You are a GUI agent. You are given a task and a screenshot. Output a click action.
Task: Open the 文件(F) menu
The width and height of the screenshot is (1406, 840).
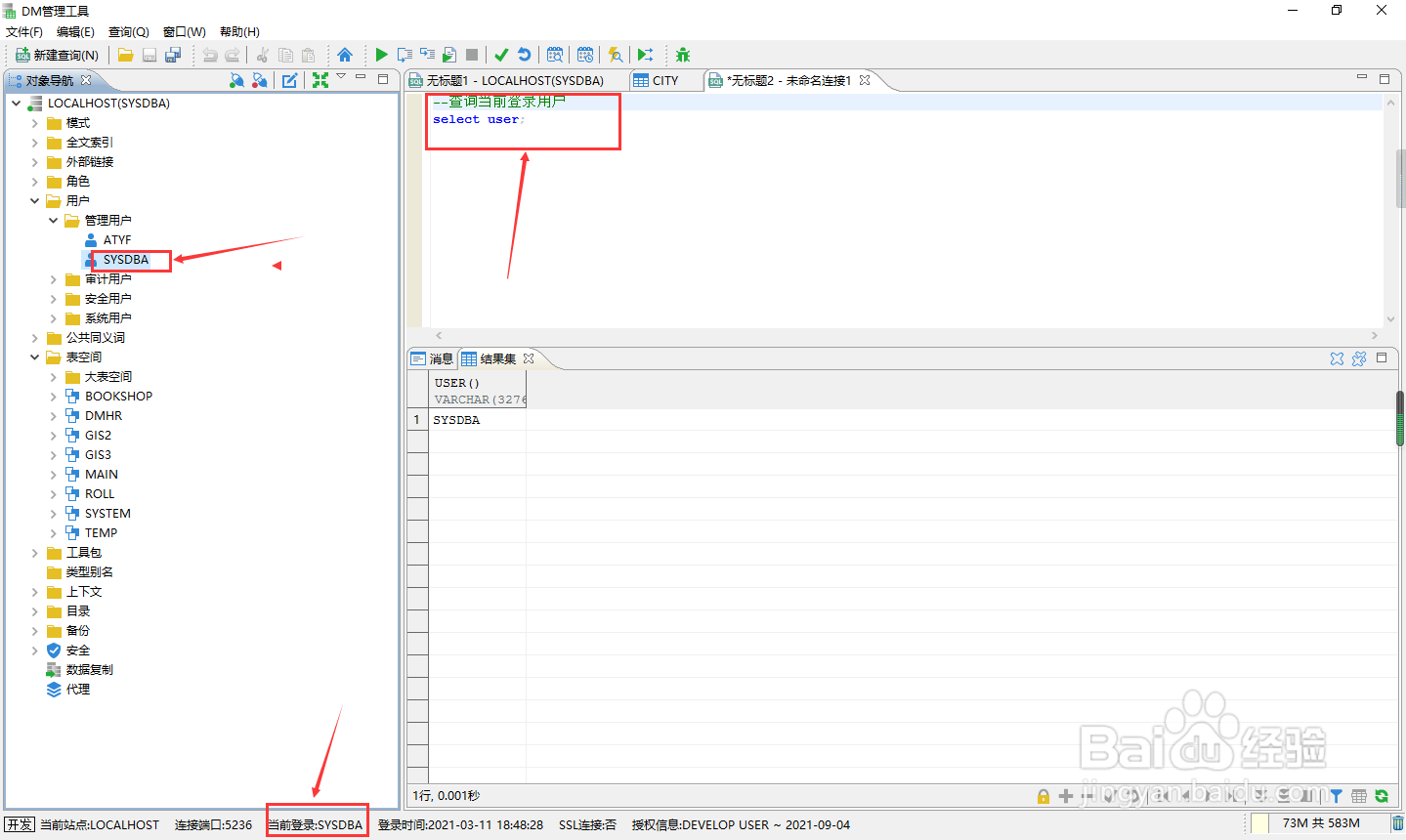[x=24, y=31]
